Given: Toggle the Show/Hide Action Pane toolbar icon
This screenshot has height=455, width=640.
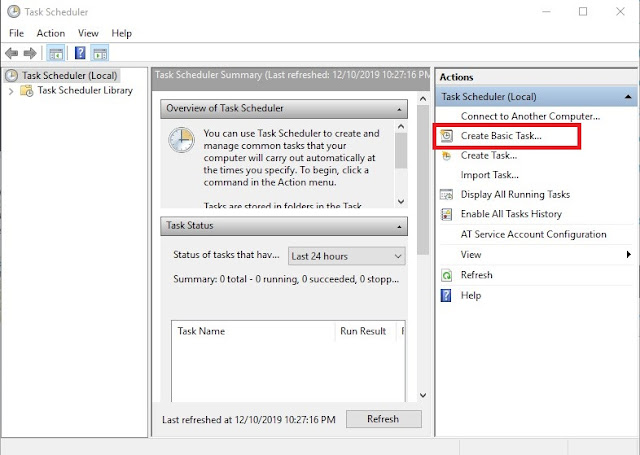Looking at the screenshot, I should (100, 53).
